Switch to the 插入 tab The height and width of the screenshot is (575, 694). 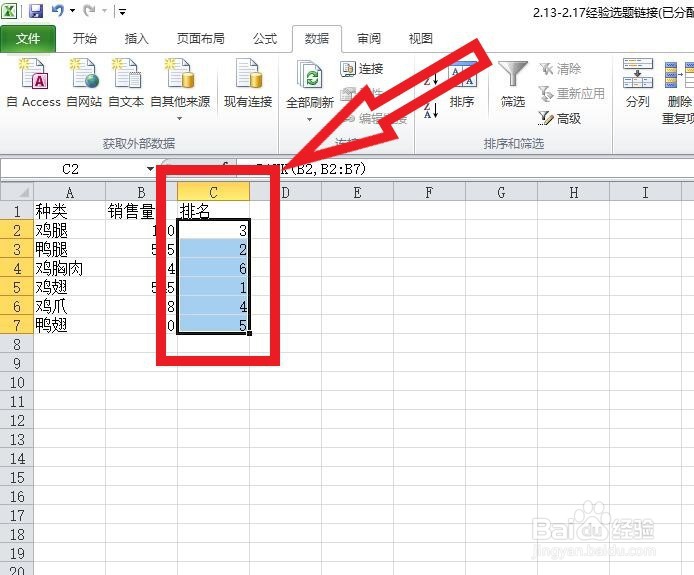136,39
